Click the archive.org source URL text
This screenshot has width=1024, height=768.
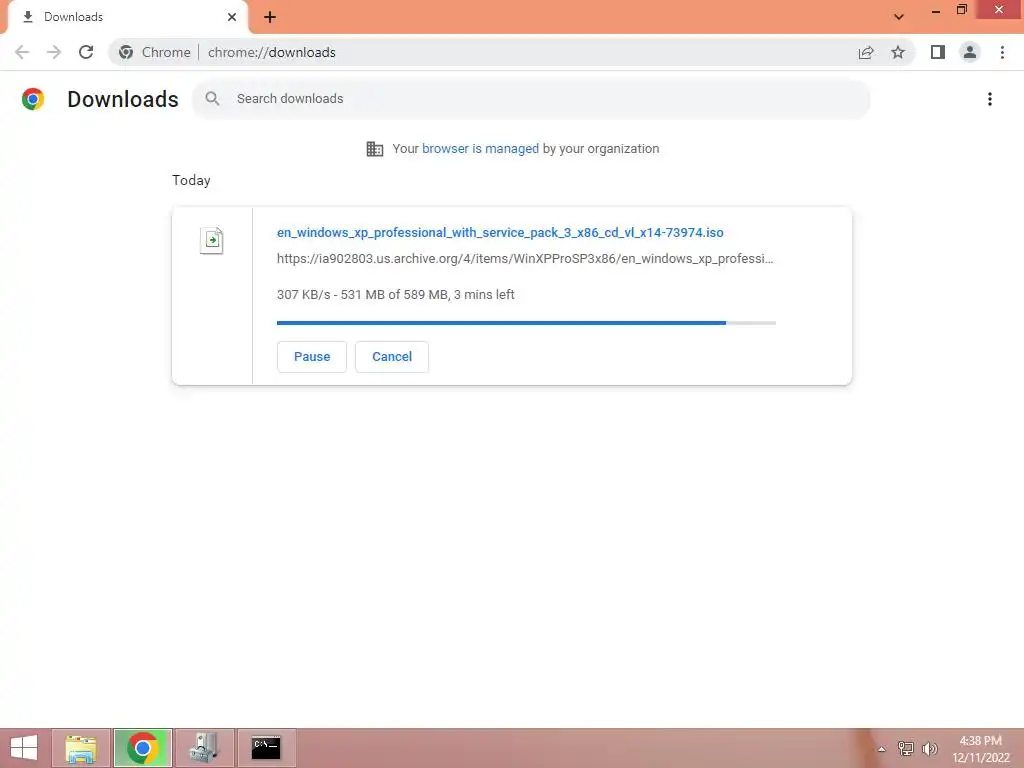coord(525,259)
